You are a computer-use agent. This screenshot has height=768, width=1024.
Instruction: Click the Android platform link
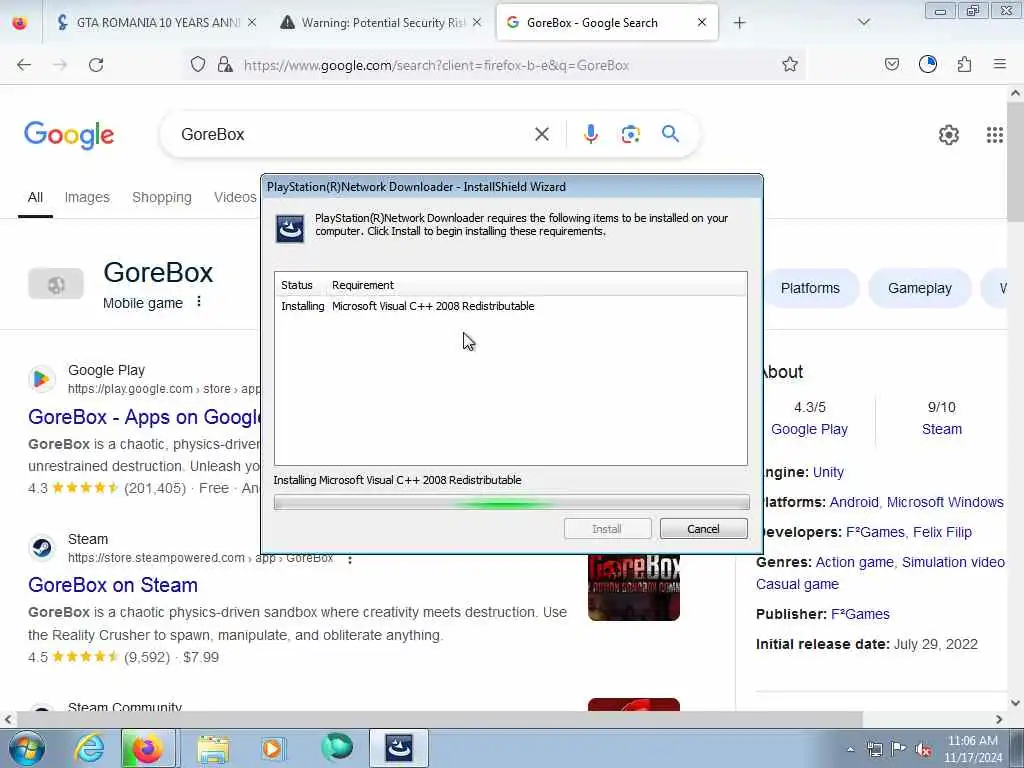(854, 502)
